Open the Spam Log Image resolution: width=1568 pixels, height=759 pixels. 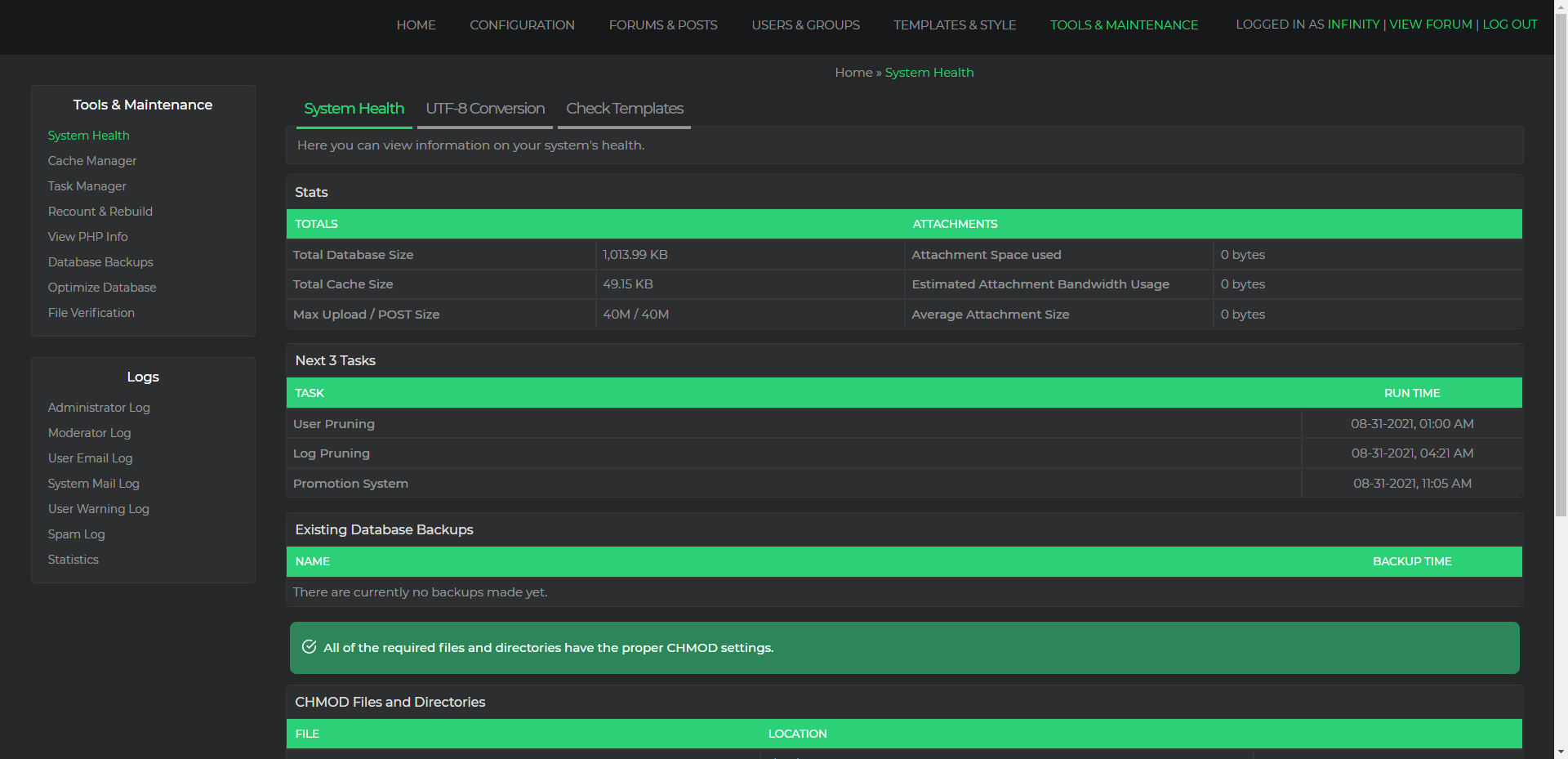(x=77, y=534)
